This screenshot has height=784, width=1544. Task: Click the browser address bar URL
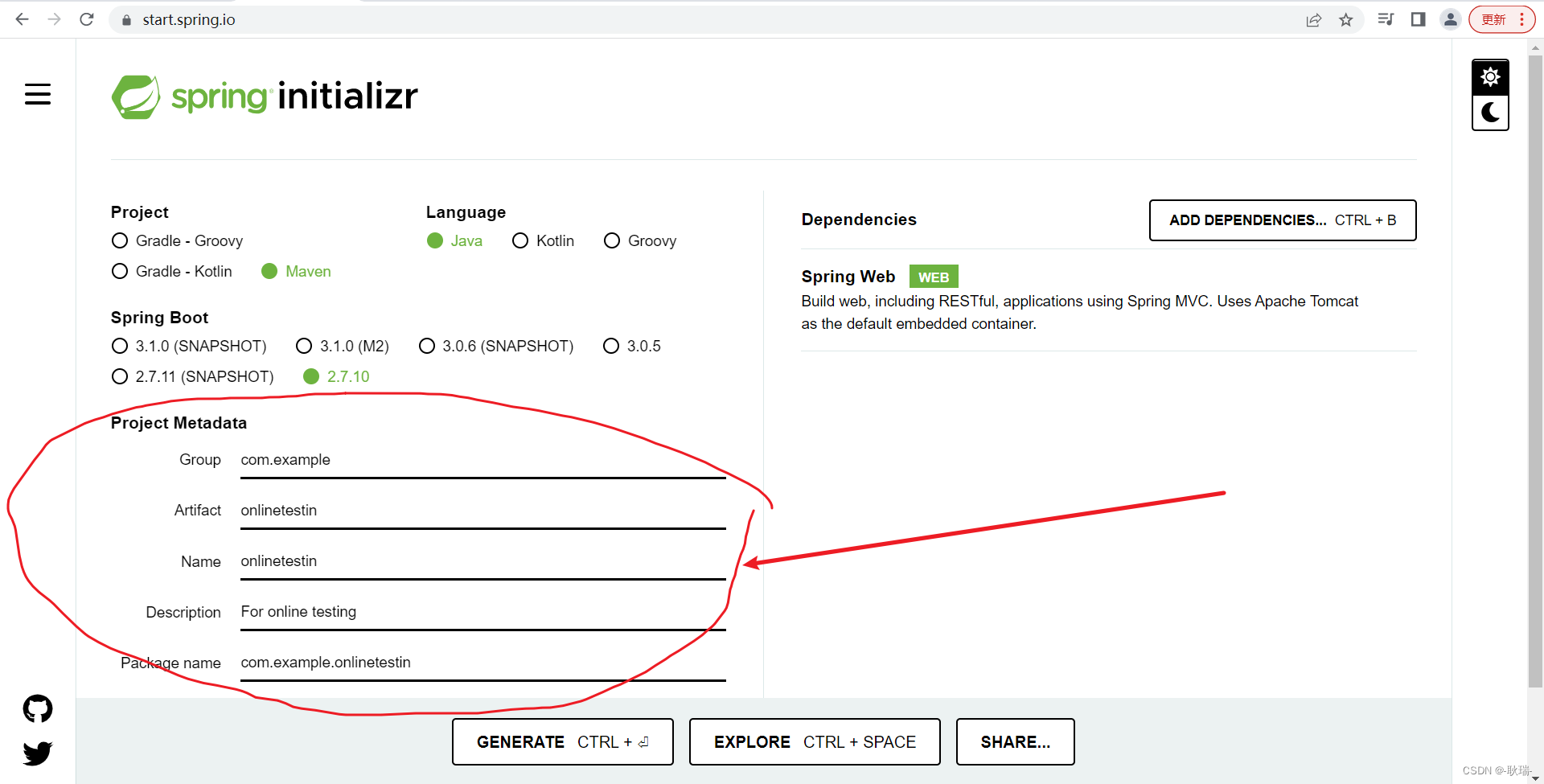[x=189, y=20]
